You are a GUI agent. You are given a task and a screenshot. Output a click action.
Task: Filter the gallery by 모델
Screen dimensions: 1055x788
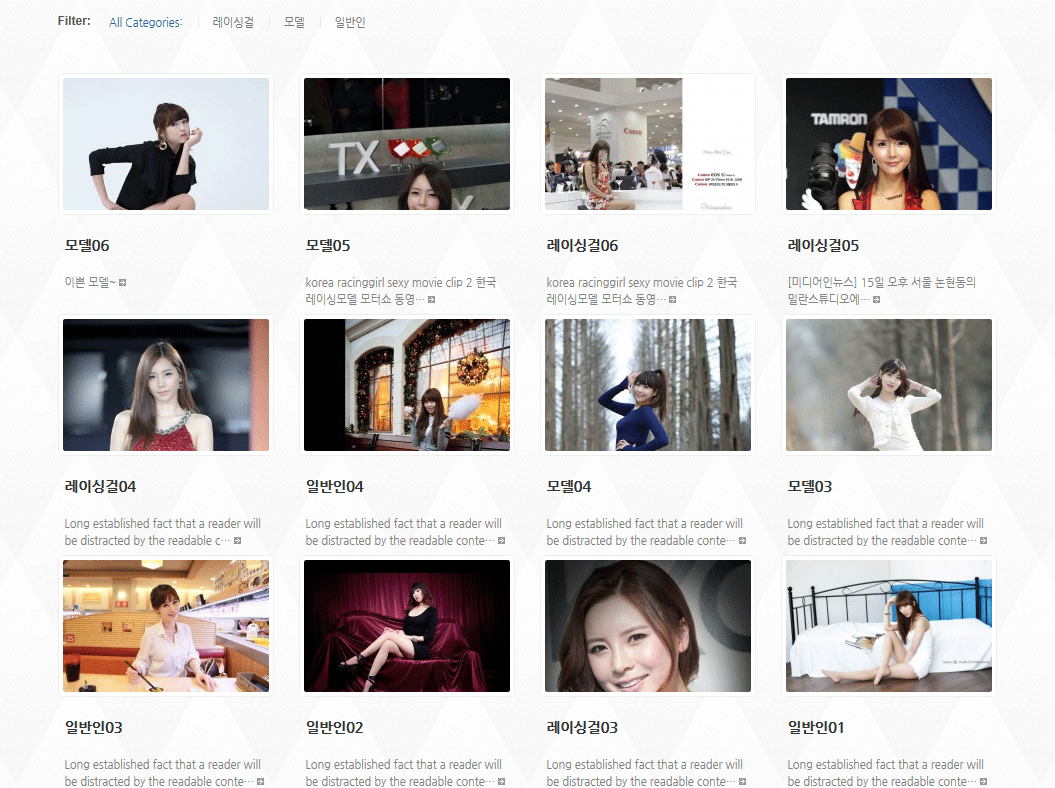(294, 22)
